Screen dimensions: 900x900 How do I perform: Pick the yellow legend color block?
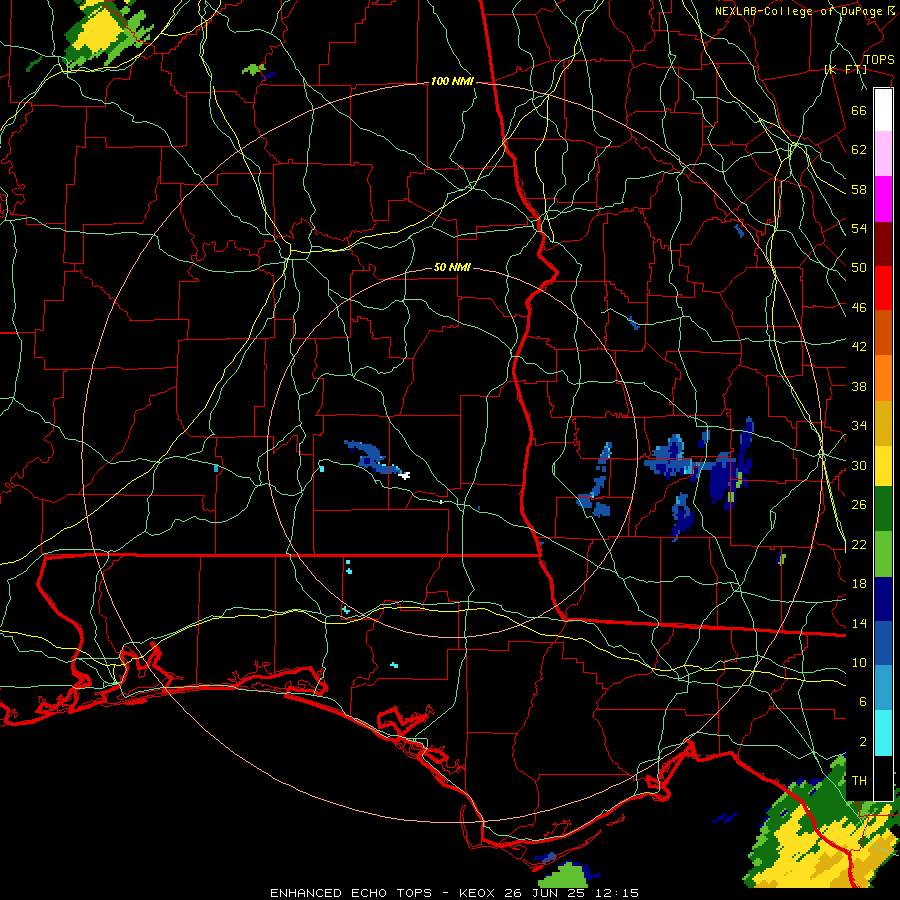[883, 466]
